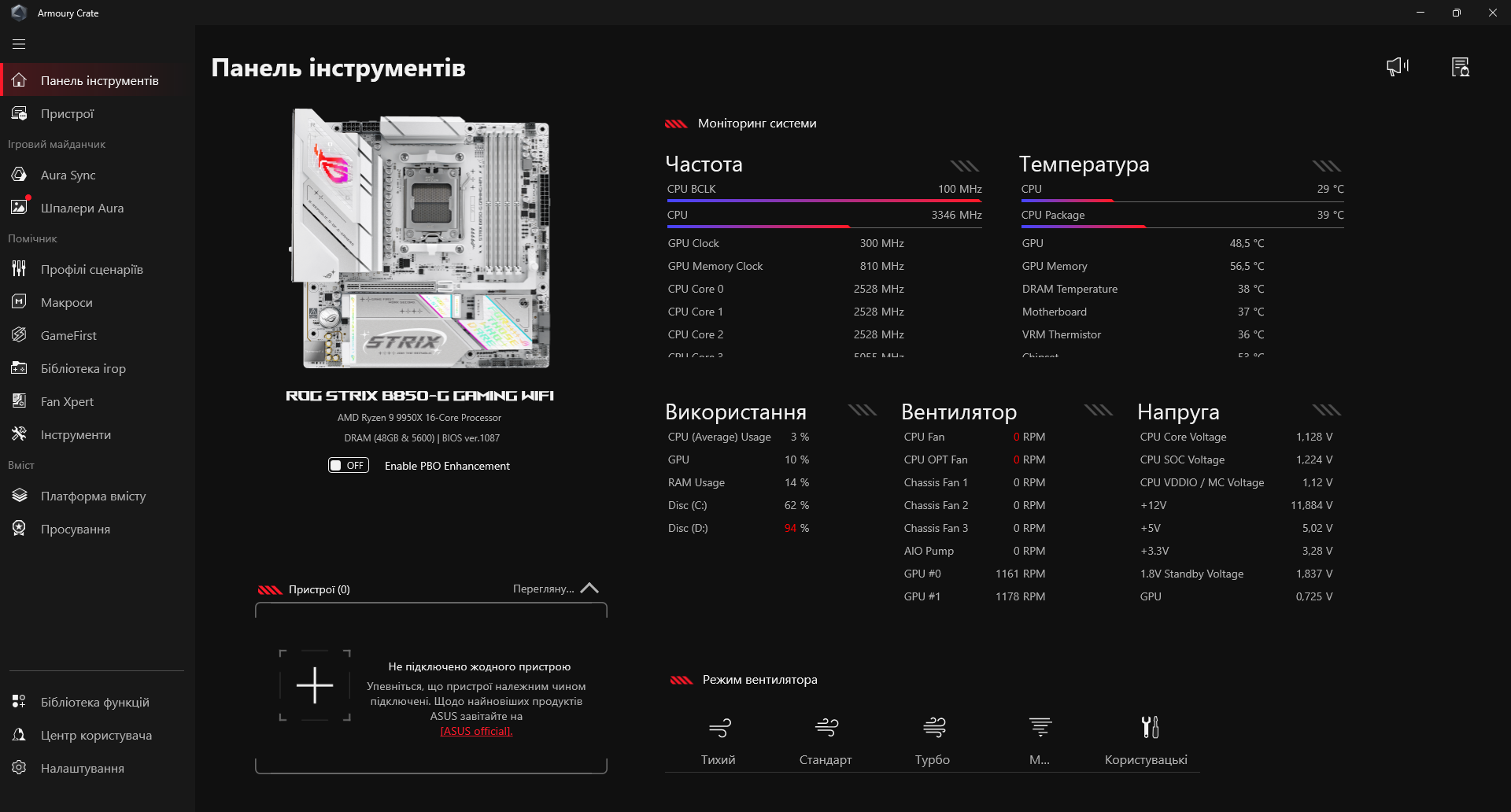Click the Моніторинг системи section header

click(757, 124)
